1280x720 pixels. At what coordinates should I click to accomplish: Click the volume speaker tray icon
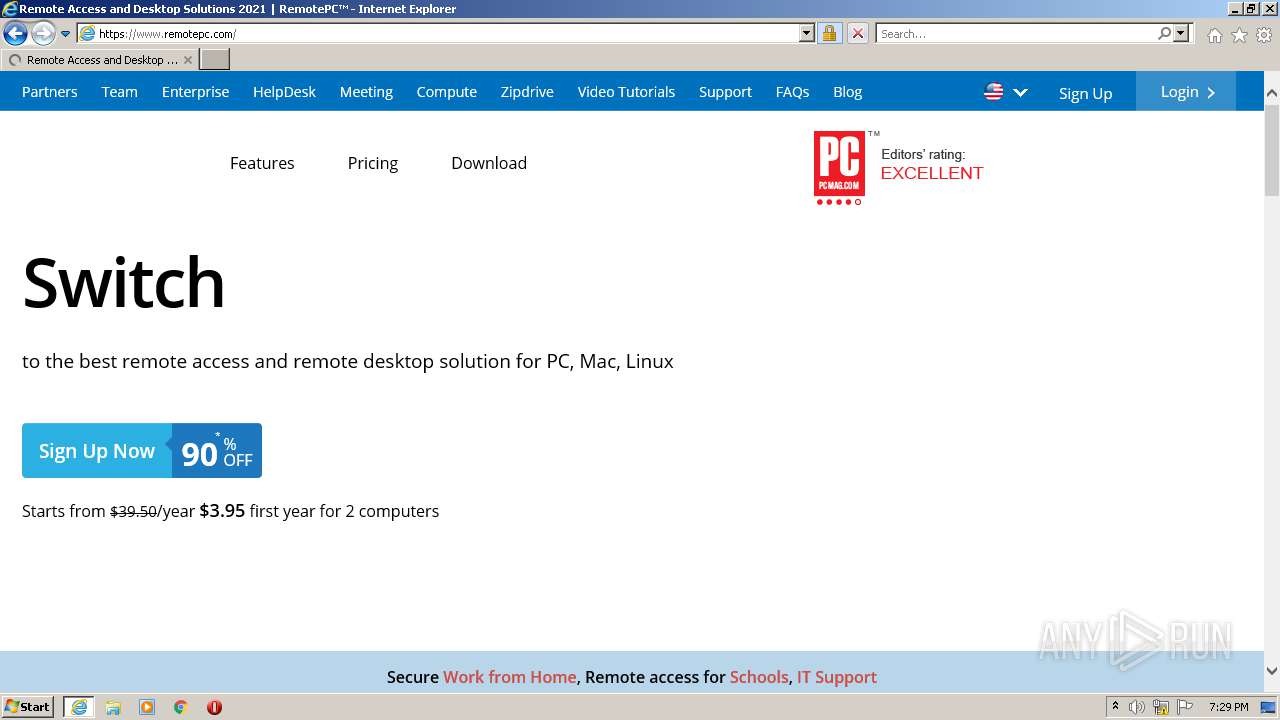1137,707
